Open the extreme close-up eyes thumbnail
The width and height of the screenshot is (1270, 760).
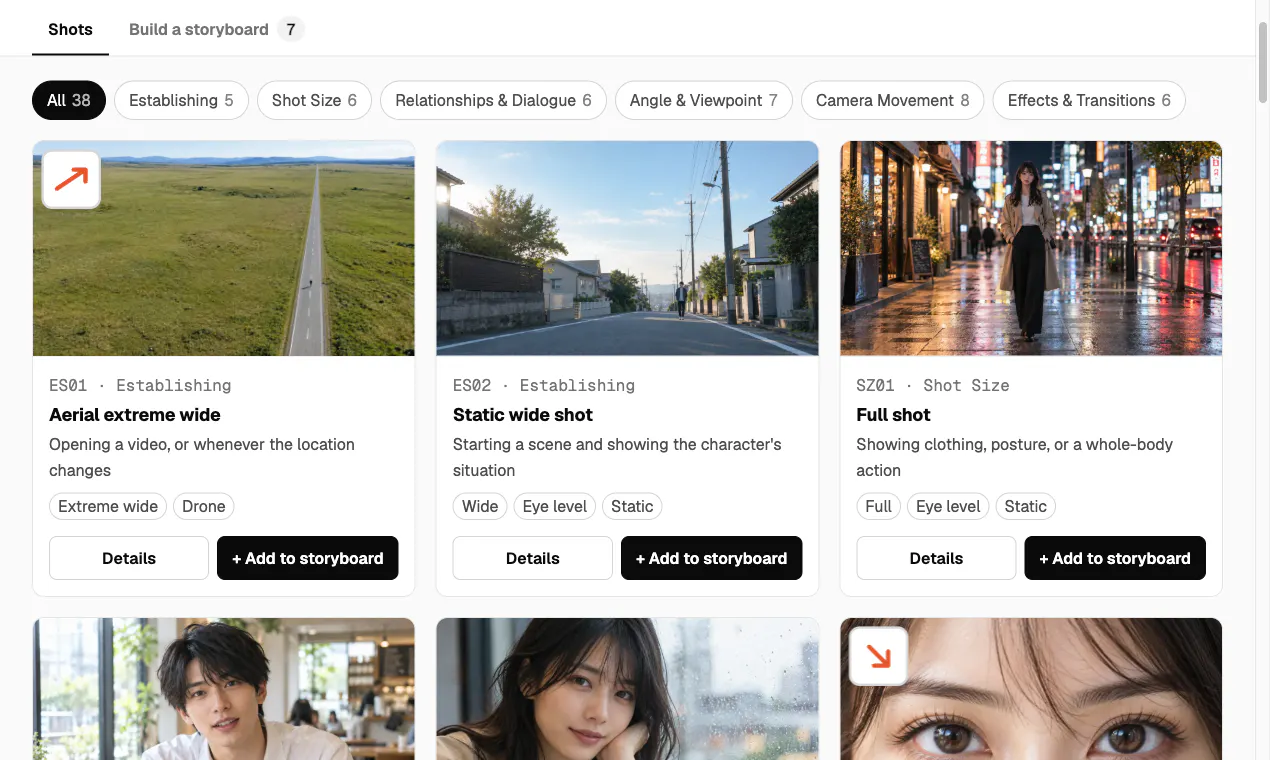point(1031,689)
